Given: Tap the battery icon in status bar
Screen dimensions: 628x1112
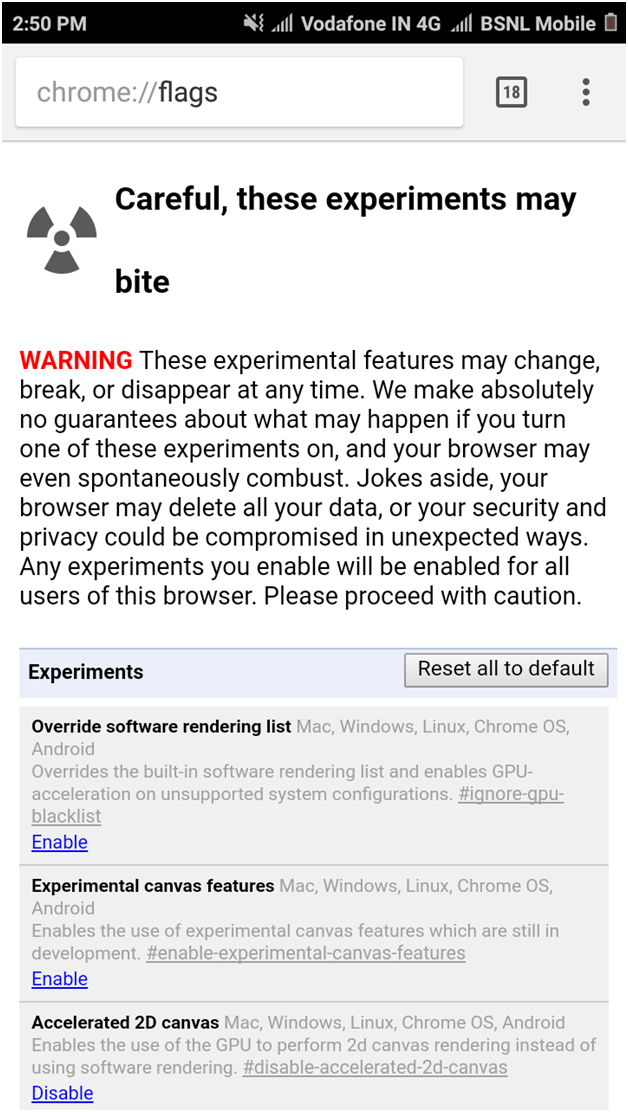Looking at the screenshot, I should (611, 23).
